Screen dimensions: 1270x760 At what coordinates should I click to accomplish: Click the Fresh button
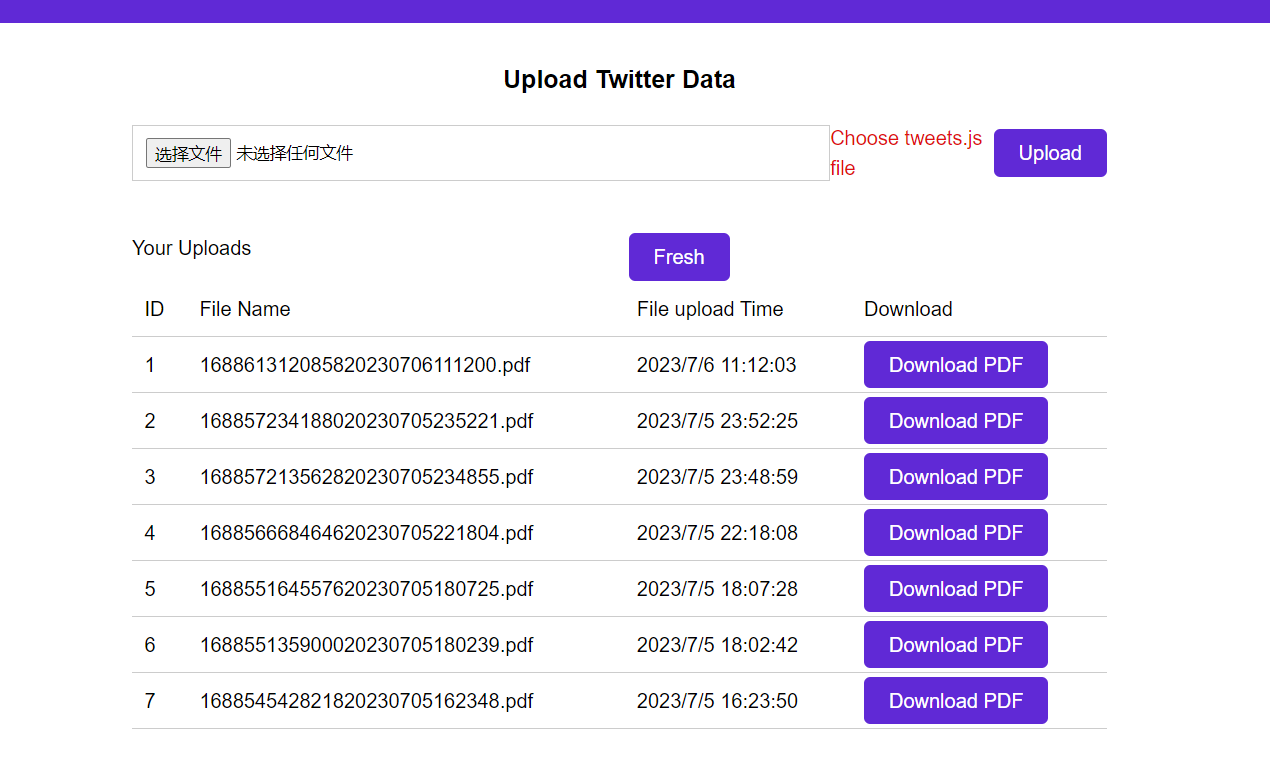(x=679, y=257)
